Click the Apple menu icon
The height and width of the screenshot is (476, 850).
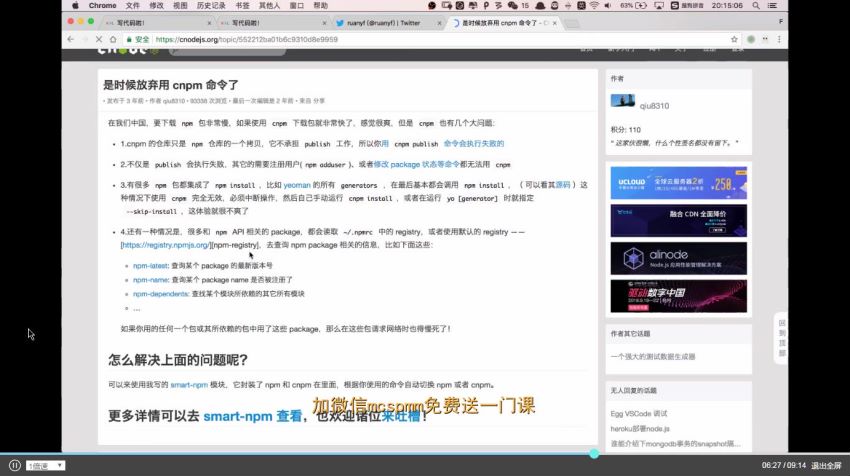(74, 5)
